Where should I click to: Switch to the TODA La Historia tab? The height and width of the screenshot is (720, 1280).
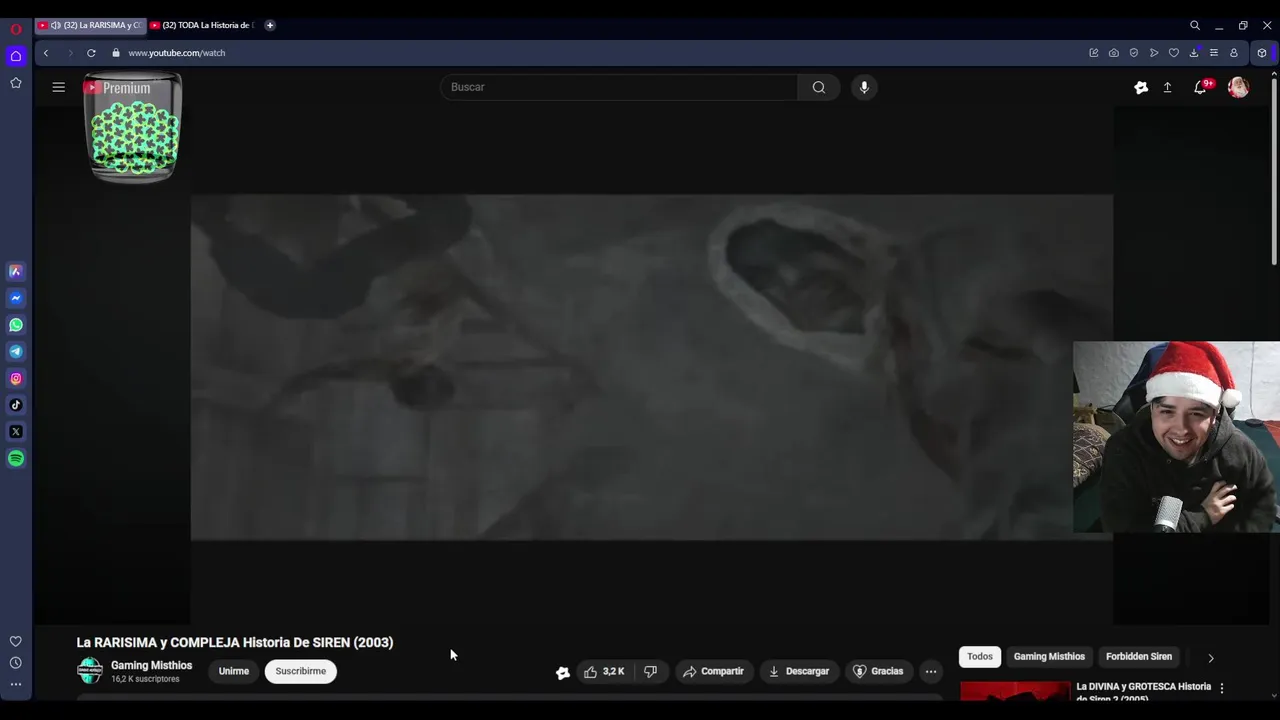(204, 25)
